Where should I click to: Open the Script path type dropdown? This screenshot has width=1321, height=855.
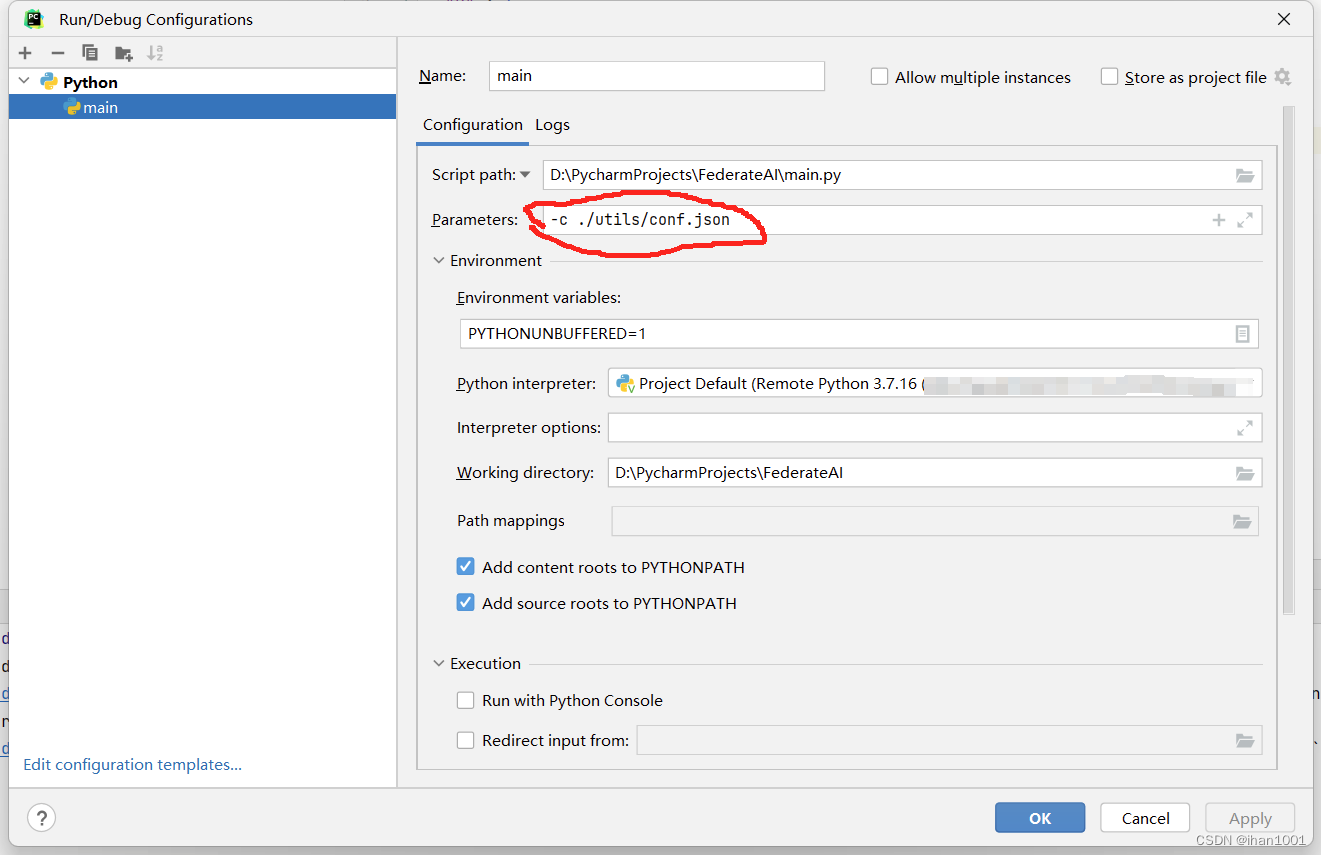(x=525, y=175)
